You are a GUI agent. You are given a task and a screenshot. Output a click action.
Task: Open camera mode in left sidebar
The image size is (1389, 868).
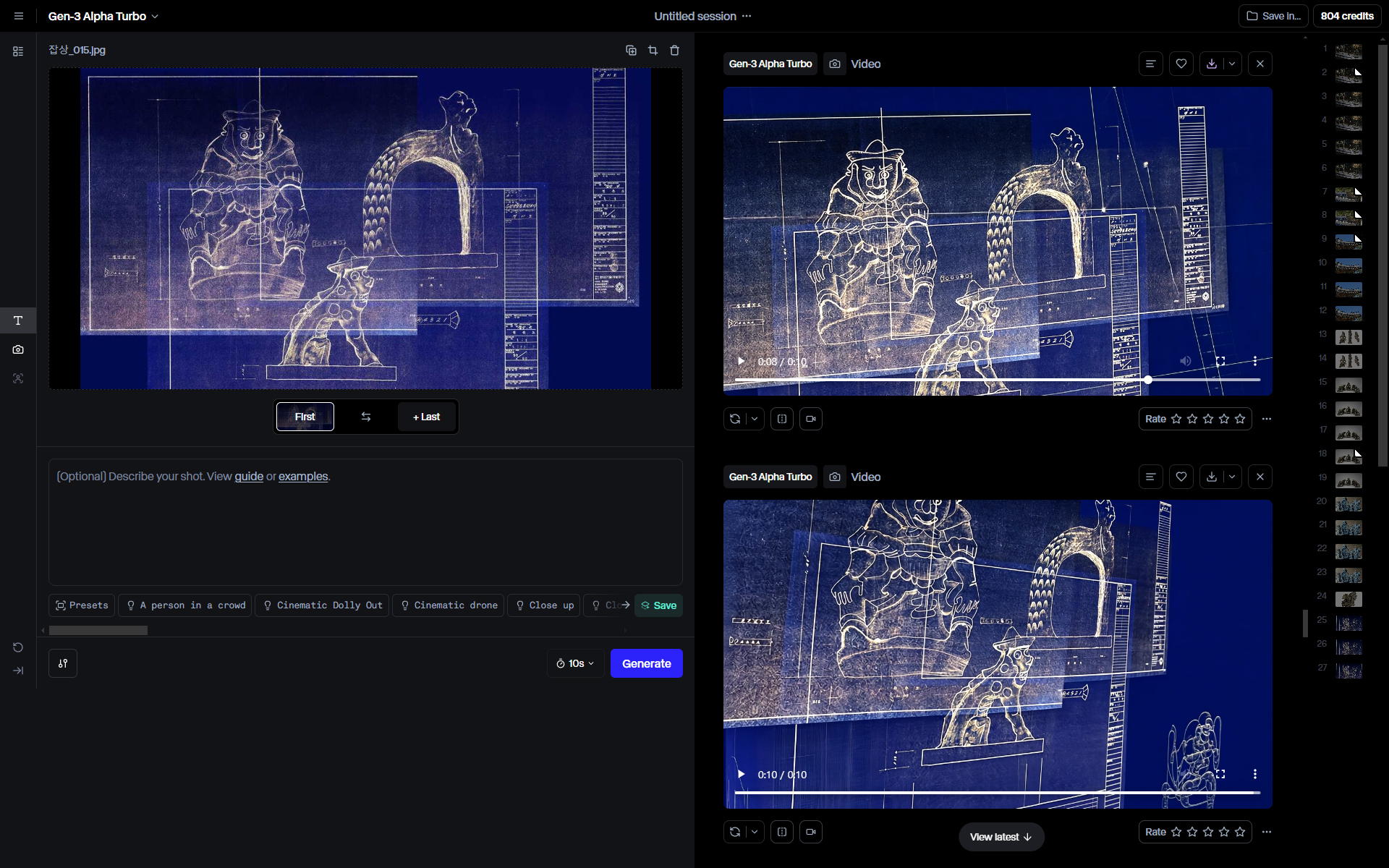coord(18,349)
